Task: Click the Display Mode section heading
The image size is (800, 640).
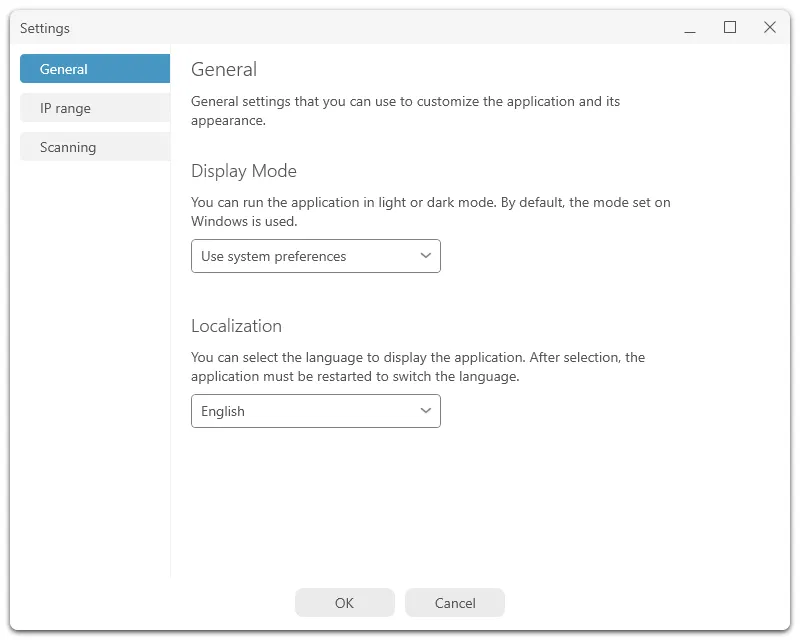Action: coord(244,171)
